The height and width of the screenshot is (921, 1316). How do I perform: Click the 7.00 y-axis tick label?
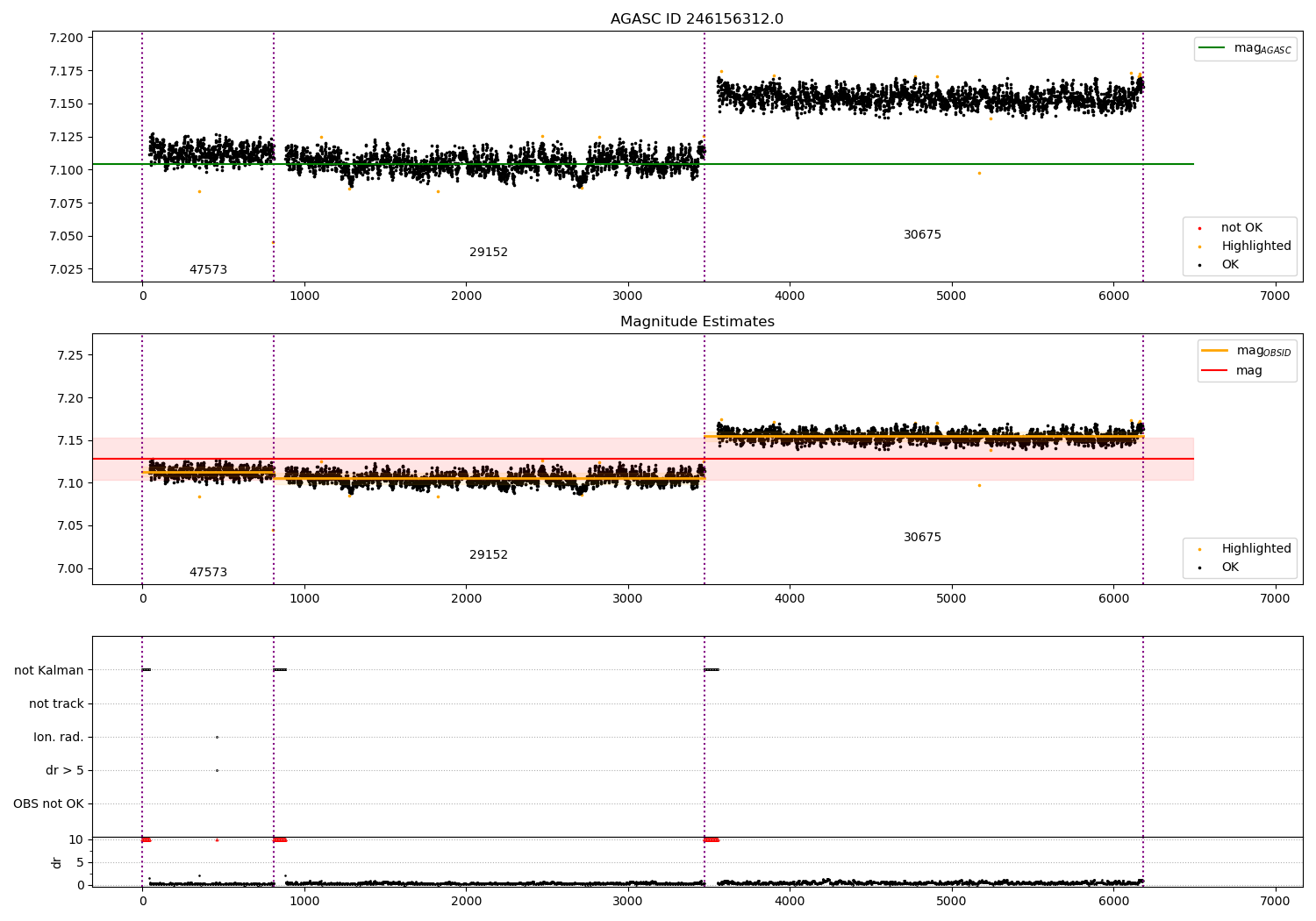pyautogui.click(x=69, y=568)
